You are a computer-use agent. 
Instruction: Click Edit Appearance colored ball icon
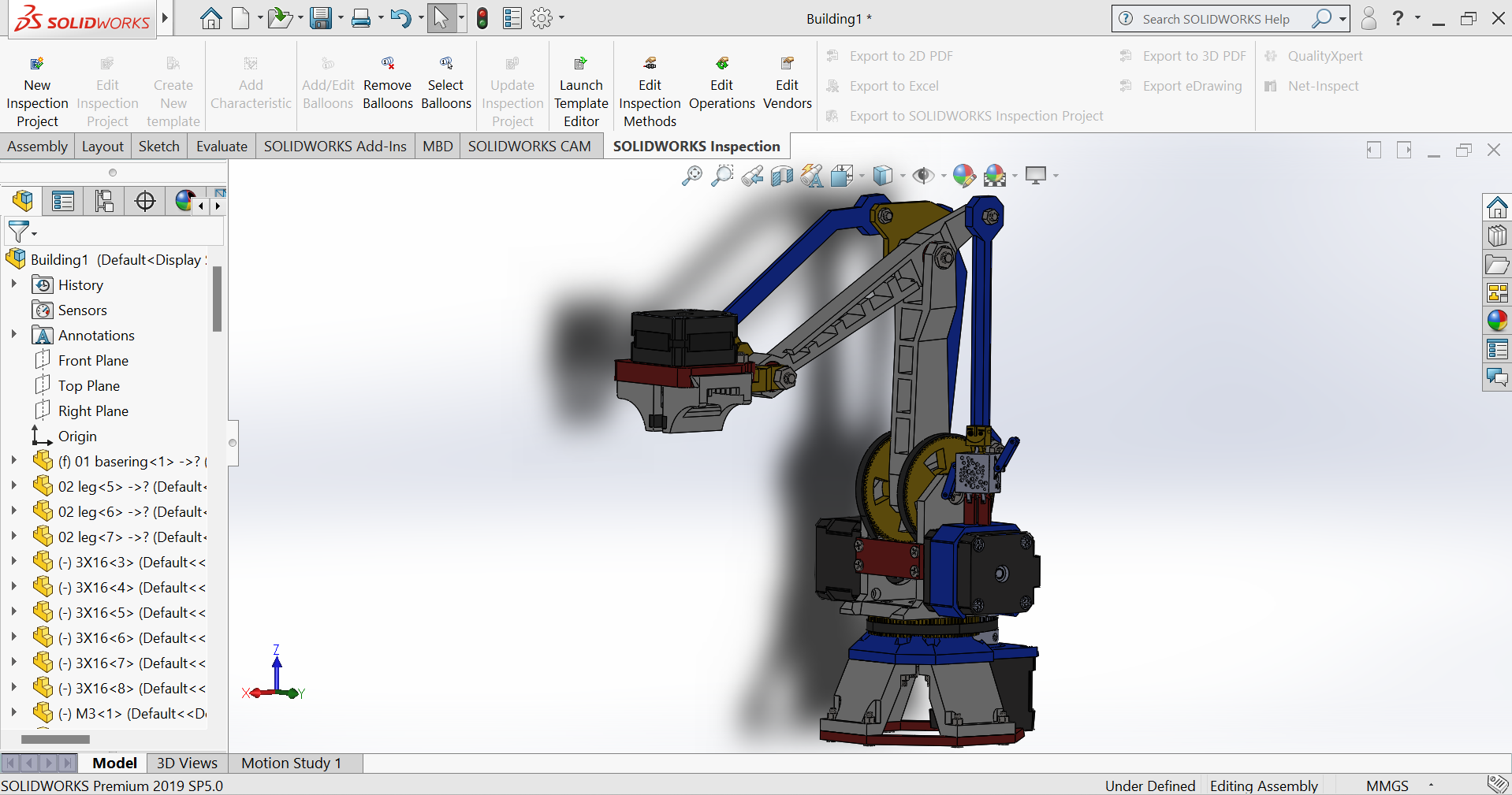[963, 176]
